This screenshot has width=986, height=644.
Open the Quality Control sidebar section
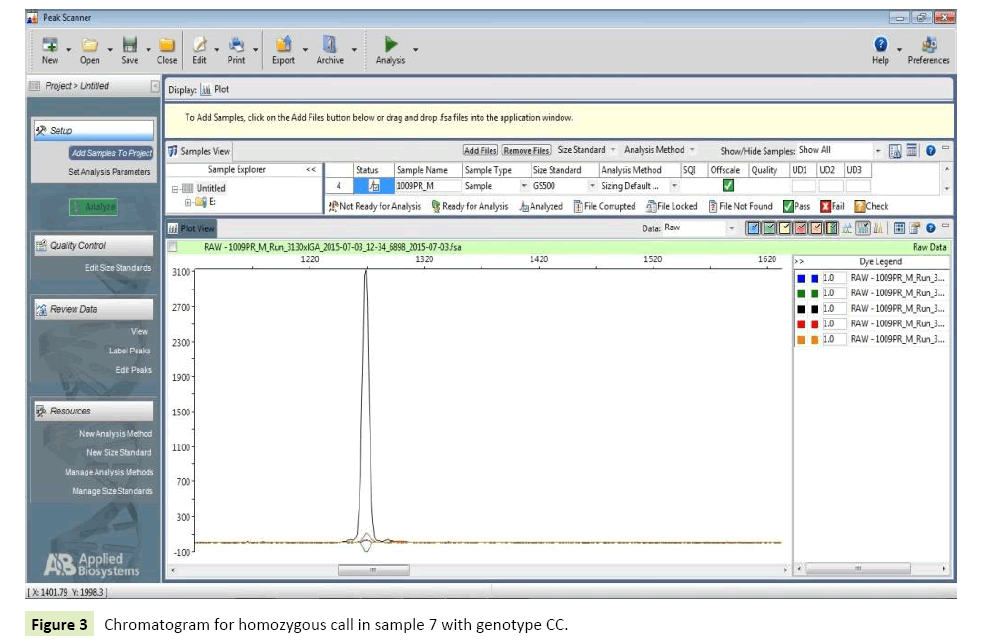pyautogui.click(x=93, y=246)
